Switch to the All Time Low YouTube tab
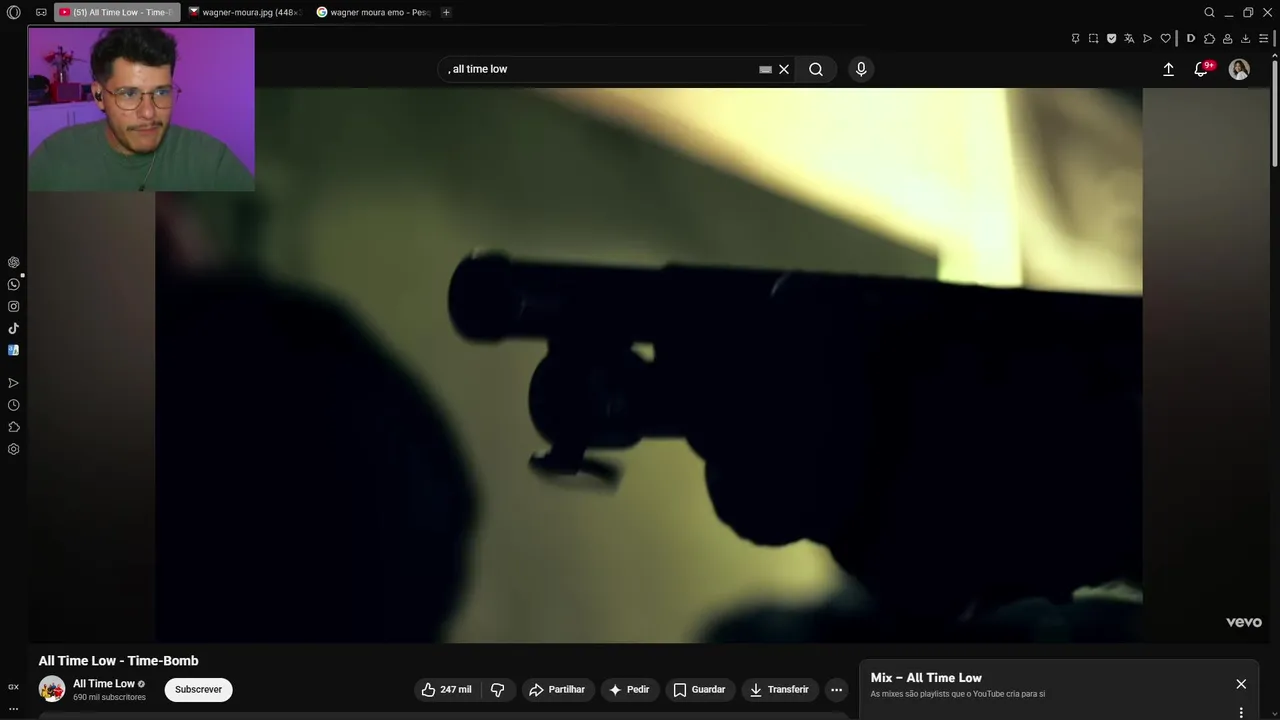This screenshot has width=1280, height=720. click(x=117, y=12)
